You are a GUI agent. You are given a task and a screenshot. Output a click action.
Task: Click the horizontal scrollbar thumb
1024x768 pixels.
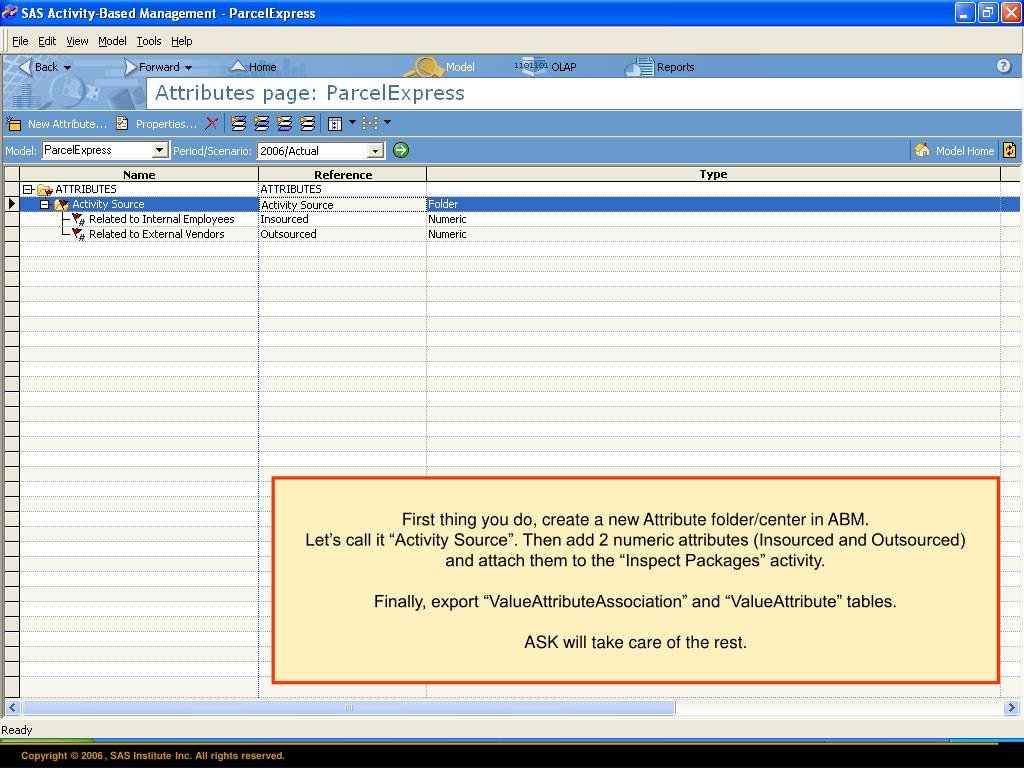coord(349,707)
